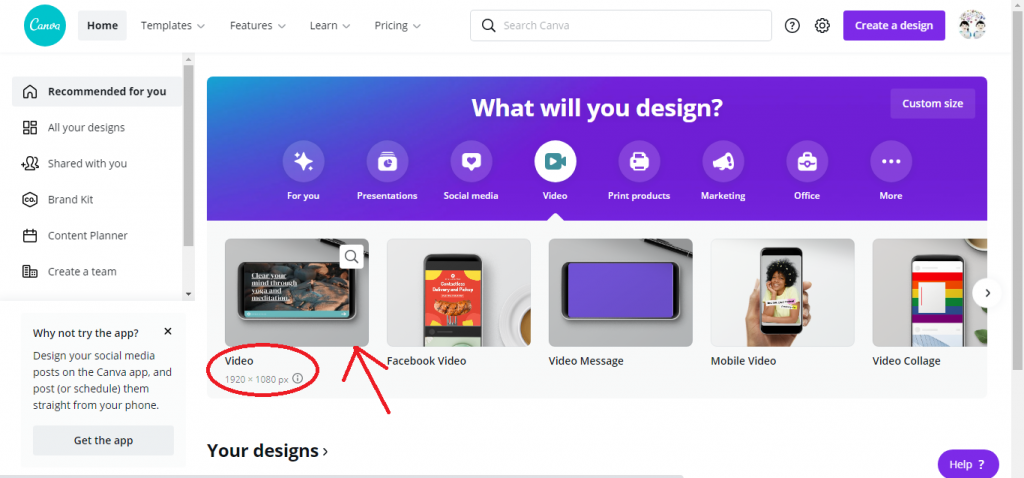Select the Presentations category icon
The width and height of the screenshot is (1024, 478).
(387, 161)
